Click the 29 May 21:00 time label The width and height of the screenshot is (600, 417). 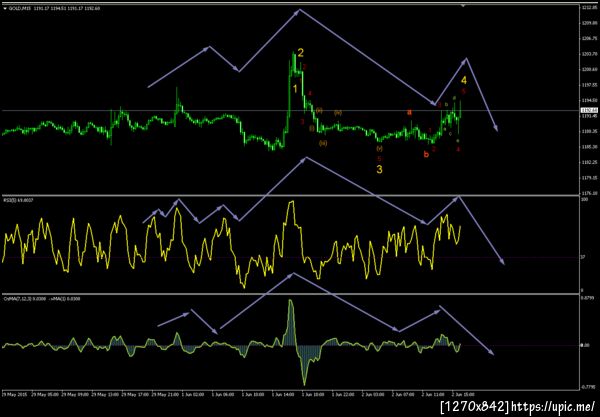point(163,394)
